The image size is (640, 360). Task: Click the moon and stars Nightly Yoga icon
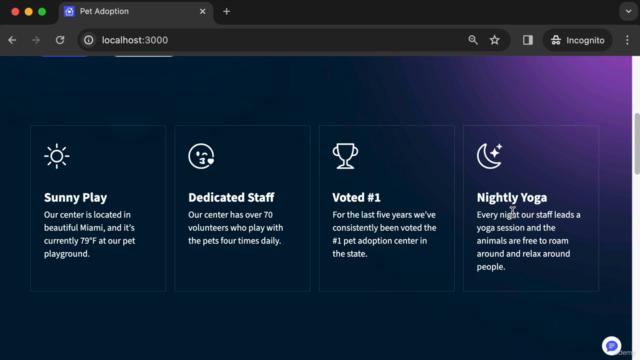[490, 156]
